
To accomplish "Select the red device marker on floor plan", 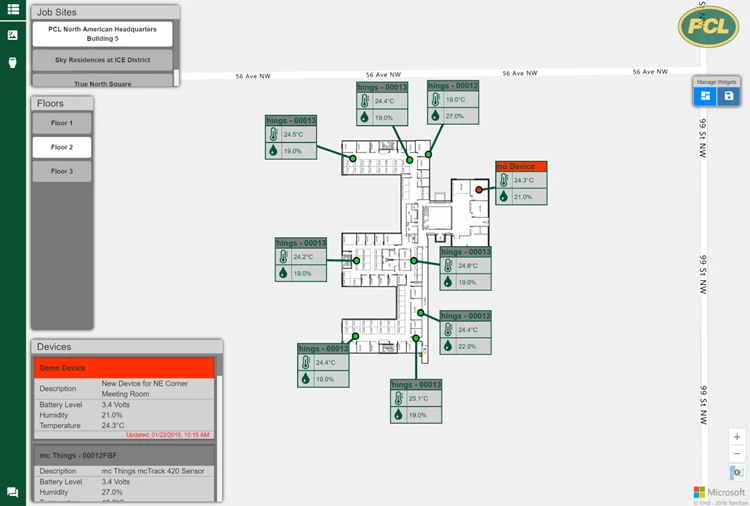I will [x=479, y=190].
